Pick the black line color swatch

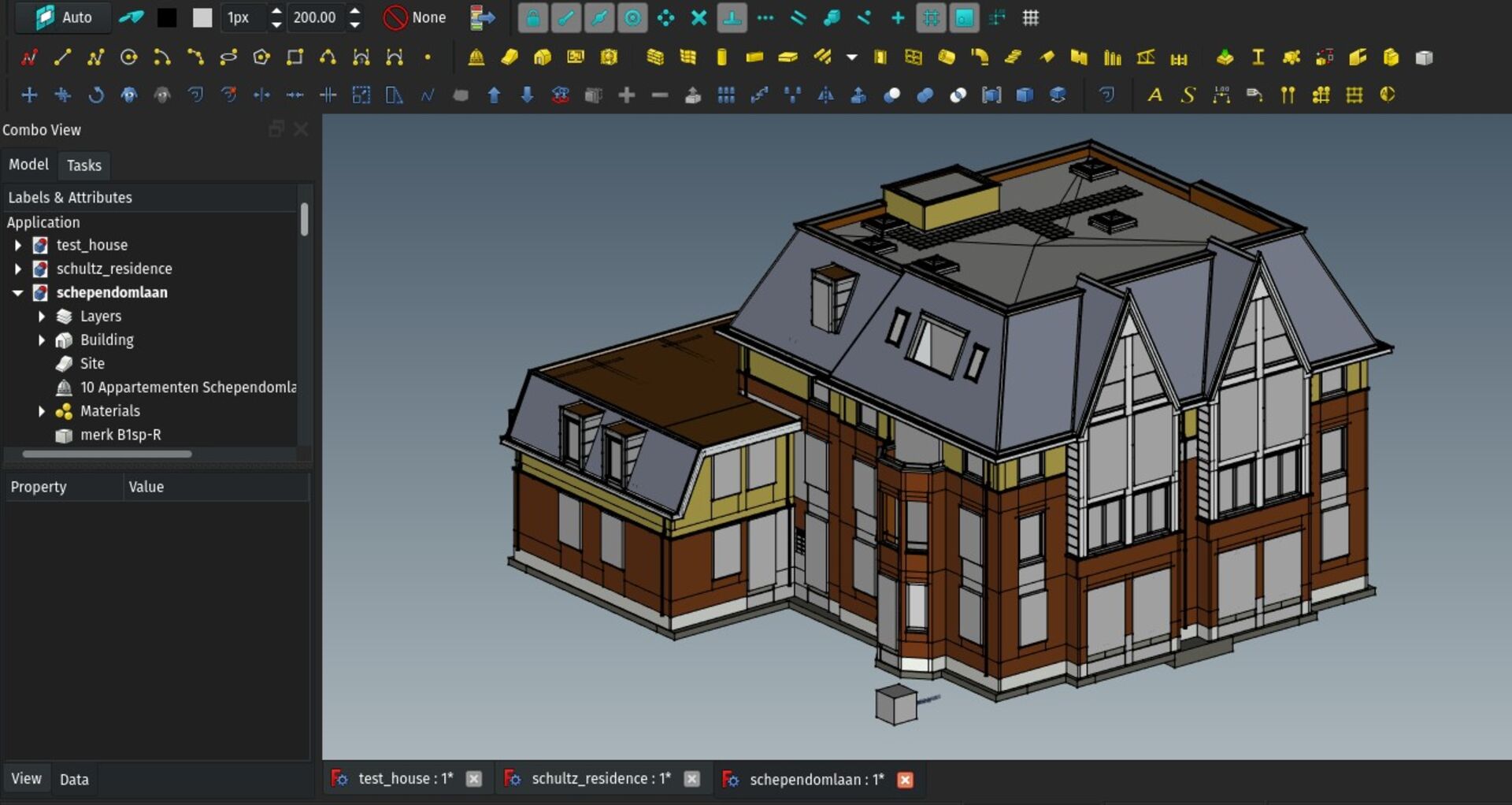click(x=167, y=17)
